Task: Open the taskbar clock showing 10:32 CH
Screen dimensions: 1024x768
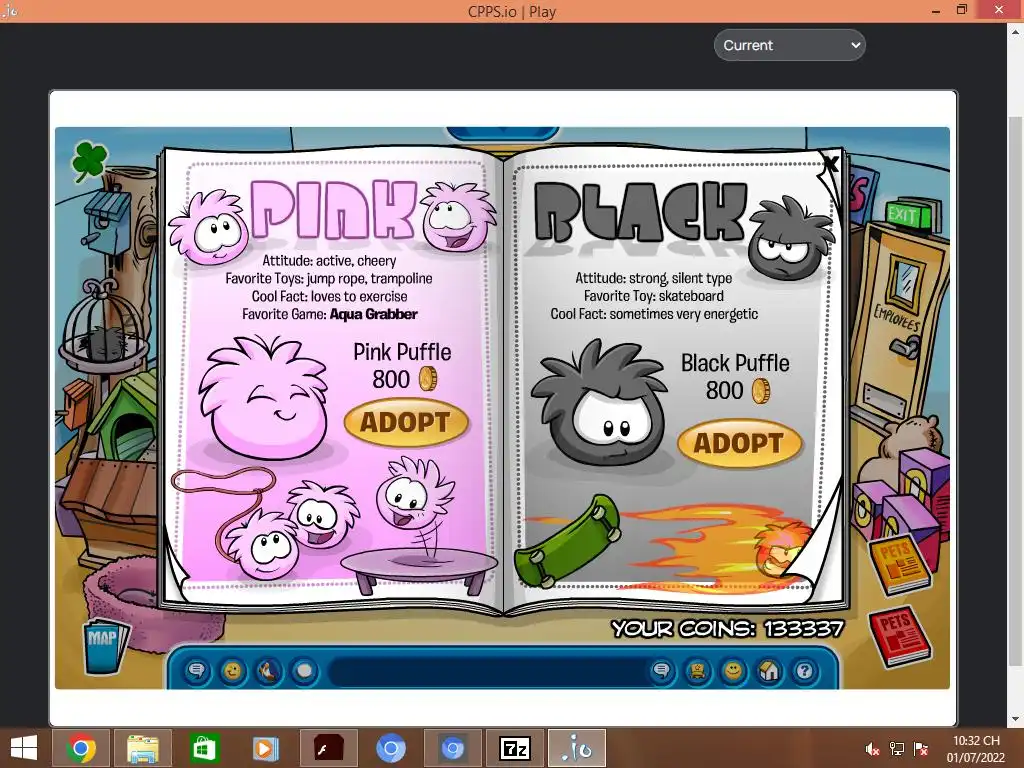Action: [976, 749]
